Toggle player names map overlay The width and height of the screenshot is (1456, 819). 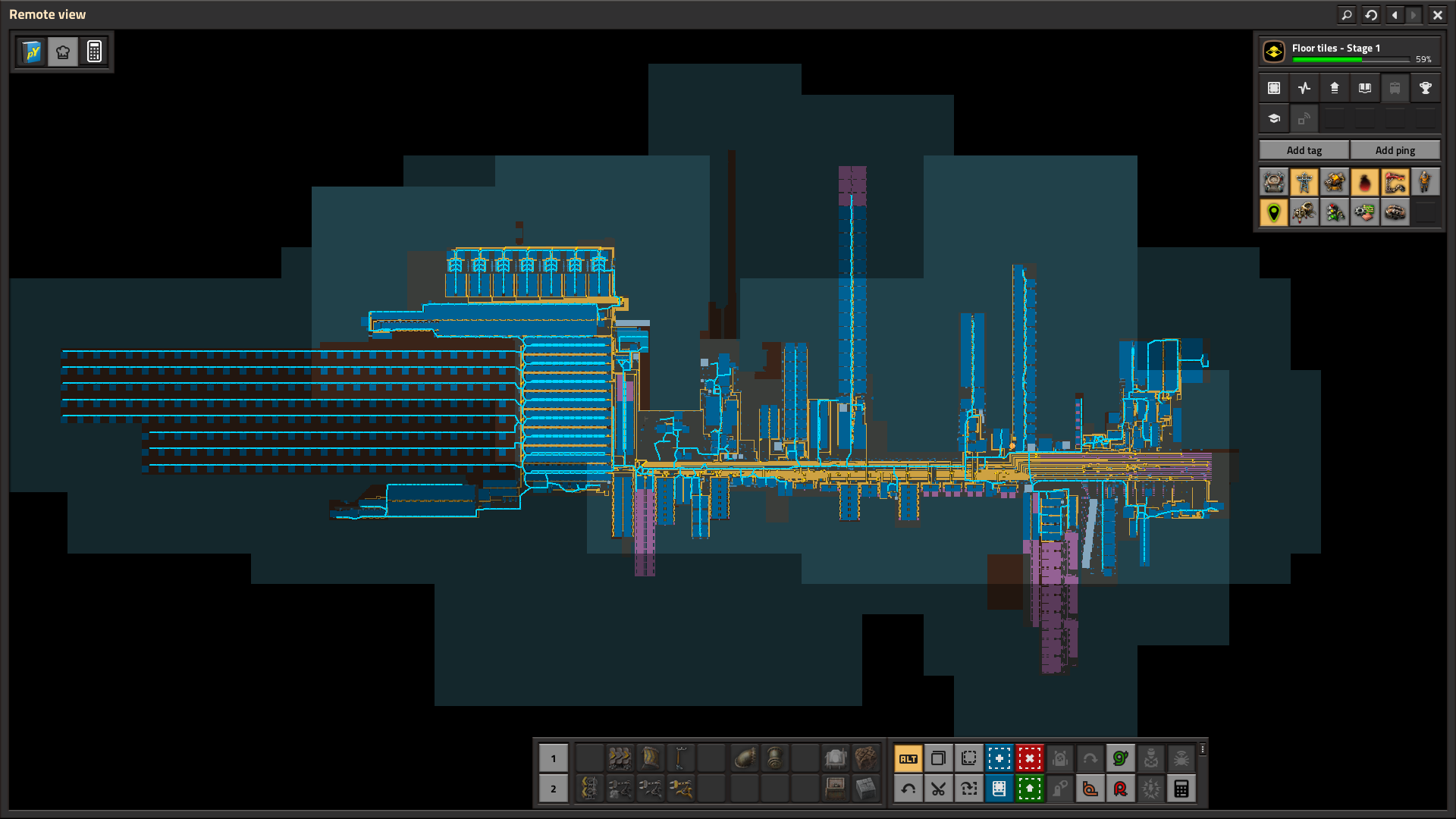tap(1426, 182)
